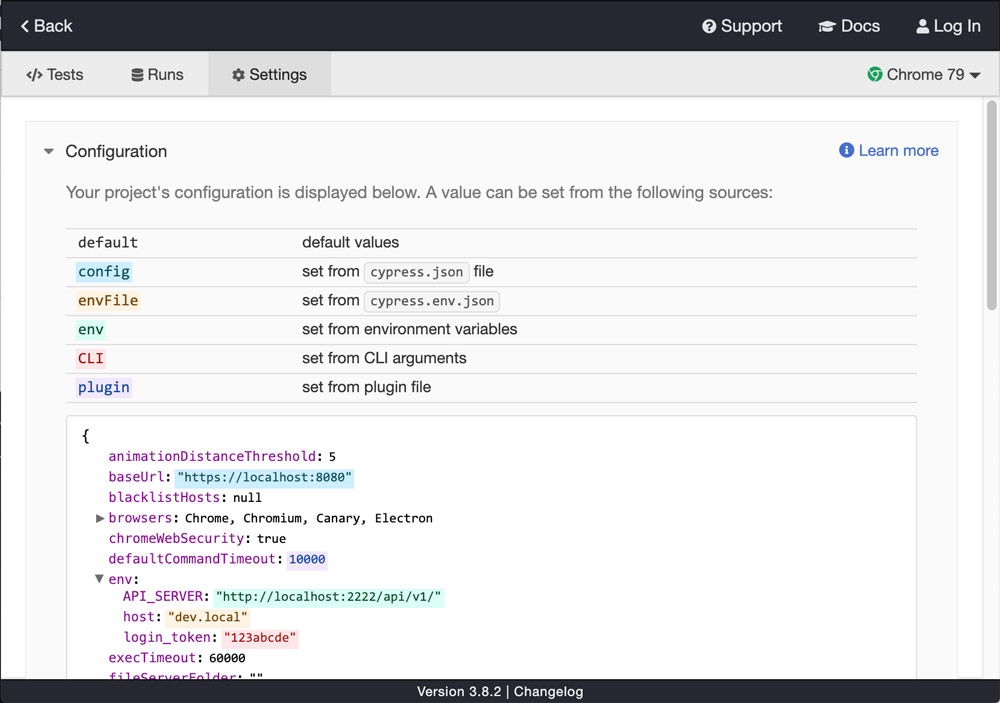Click the config source badge
The width and height of the screenshot is (1000, 703).
tap(103, 270)
